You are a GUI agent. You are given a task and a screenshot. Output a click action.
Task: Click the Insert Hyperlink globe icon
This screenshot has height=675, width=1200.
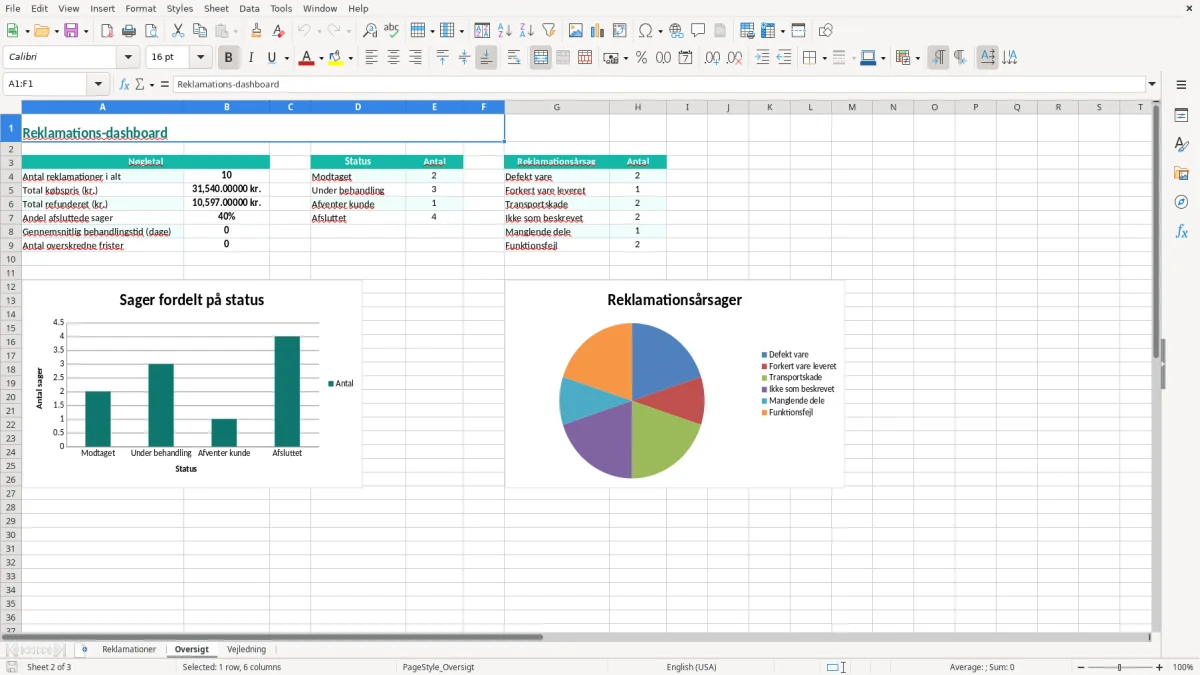[676, 31]
